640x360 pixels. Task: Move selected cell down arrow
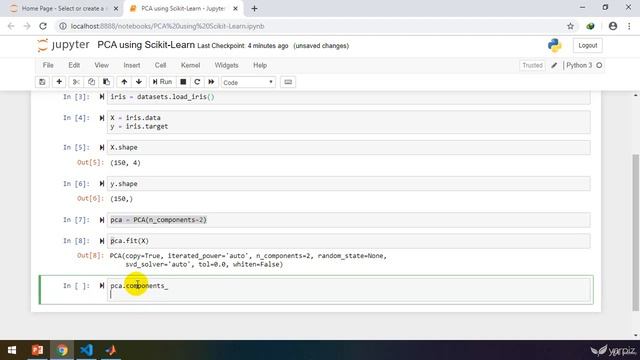pyautogui.click(x=139, y=82)
